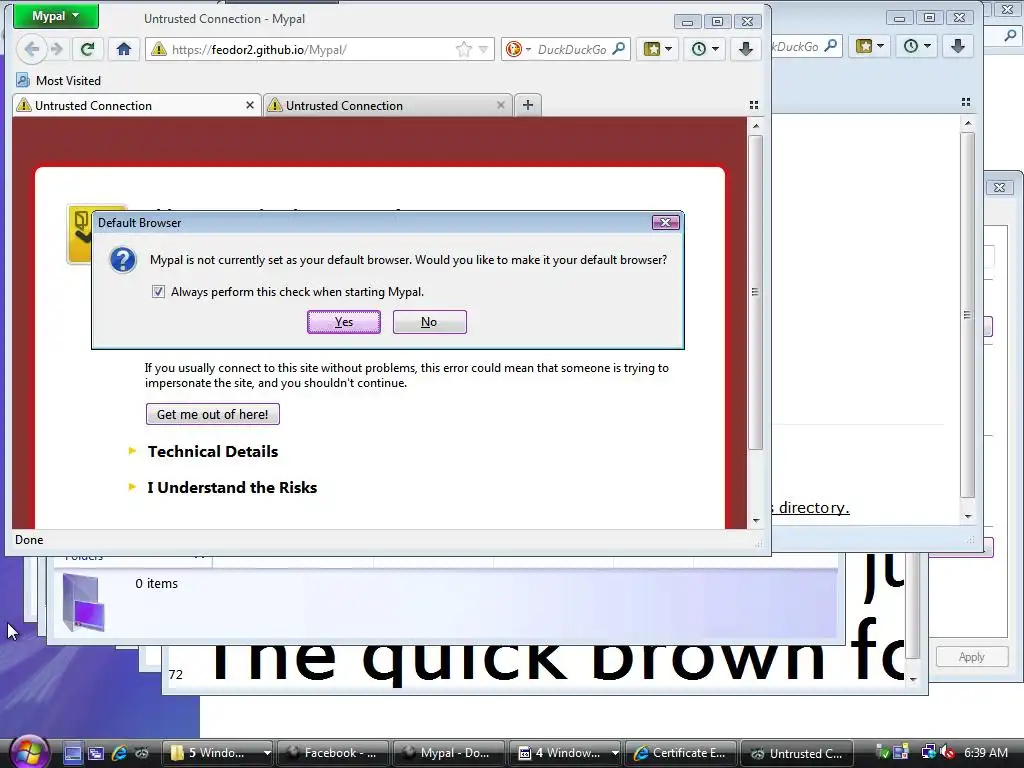Go forward with the Forward arrow button
The image size is (1024, 768).
[x=57, y=49]
